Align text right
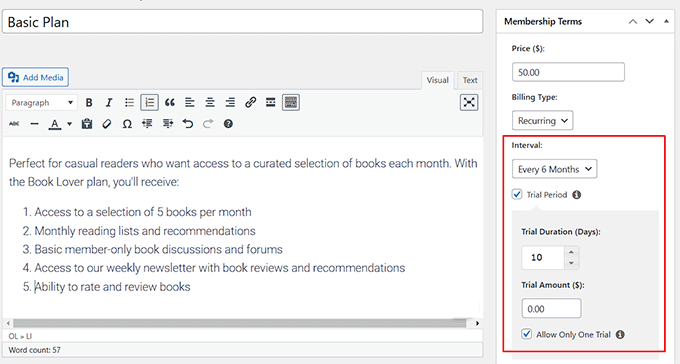 tap(230, 103)
